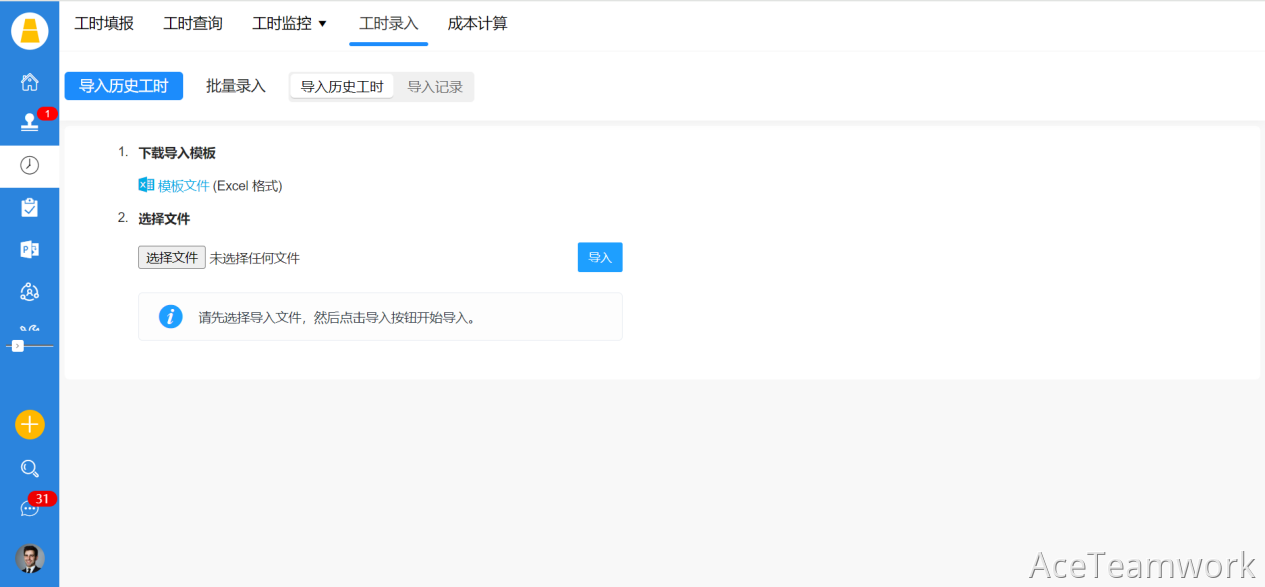This screenshot has height=587, width=1265.
Task: Switch to the 工时填报 tab
Action: (x=104, y=23)
